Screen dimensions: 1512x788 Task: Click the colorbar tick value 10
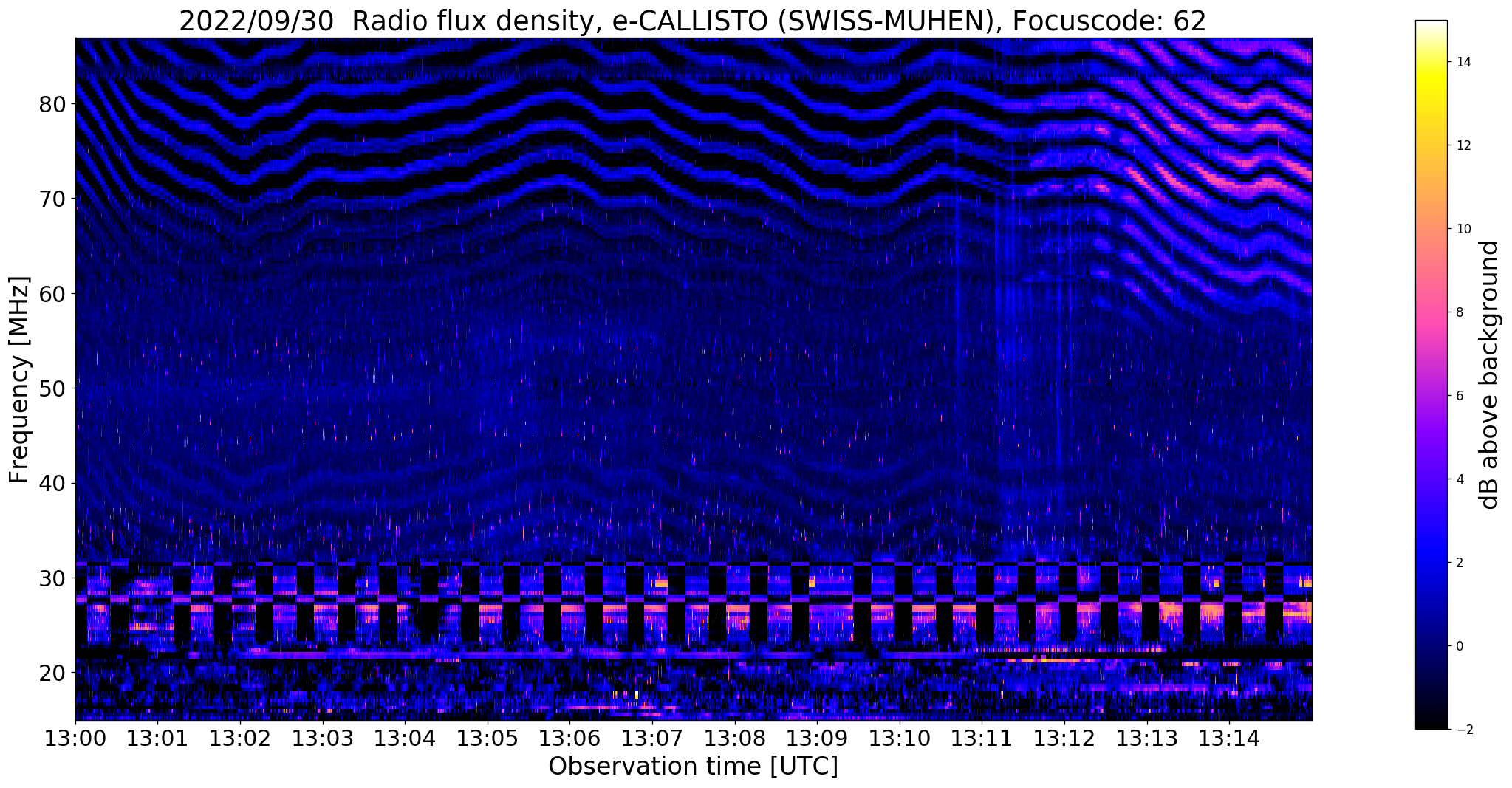[x=1463, y=229]
